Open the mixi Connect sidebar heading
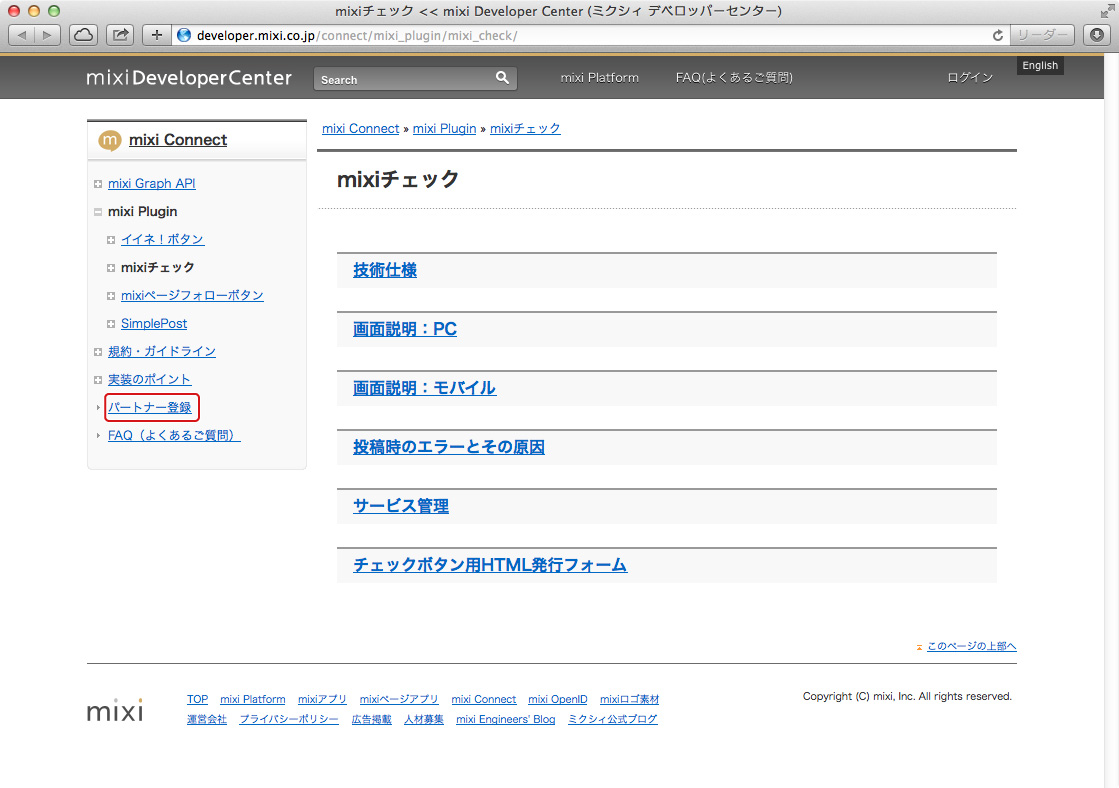The width and height of the screenshot is (1119, 788). click(178, 140)
